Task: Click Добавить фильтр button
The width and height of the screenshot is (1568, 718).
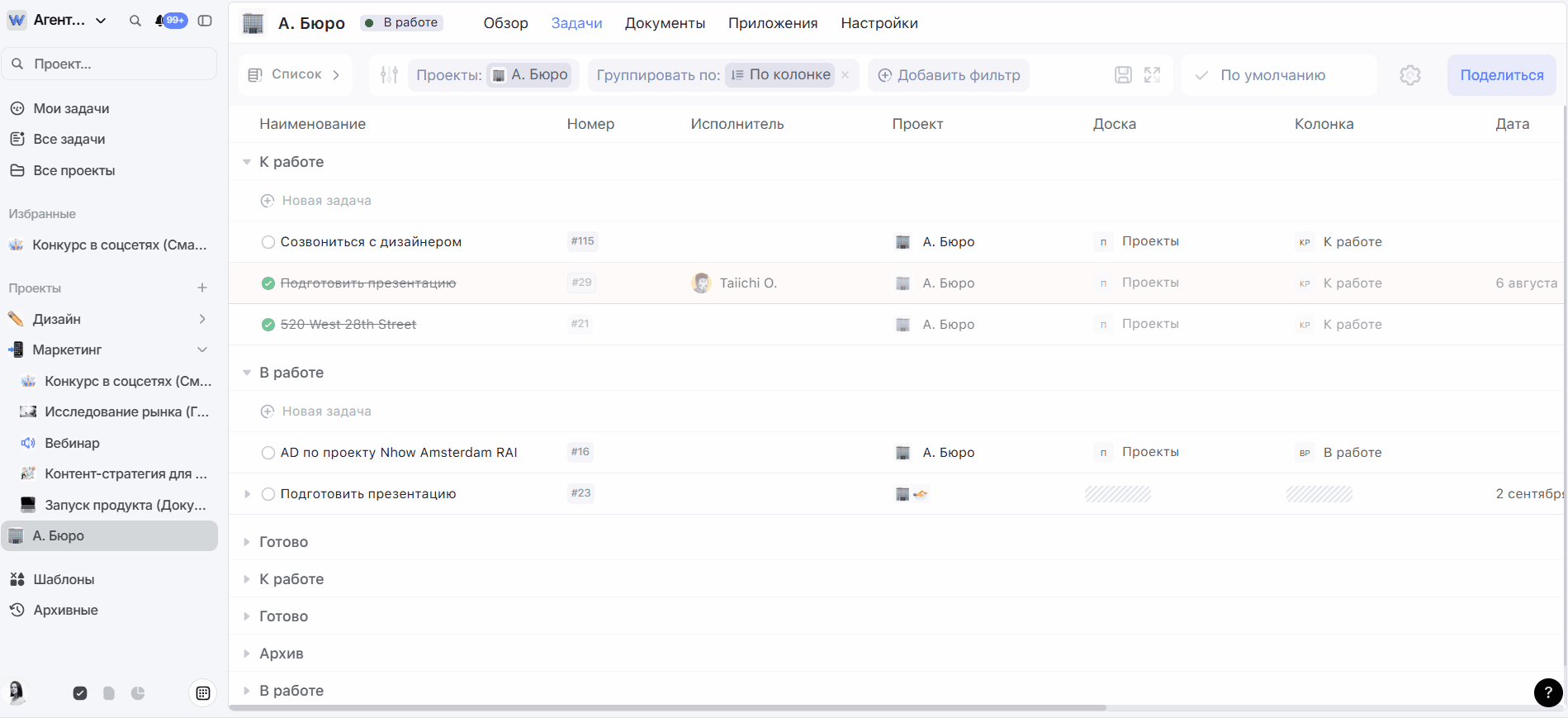Action: click(949, 75)
